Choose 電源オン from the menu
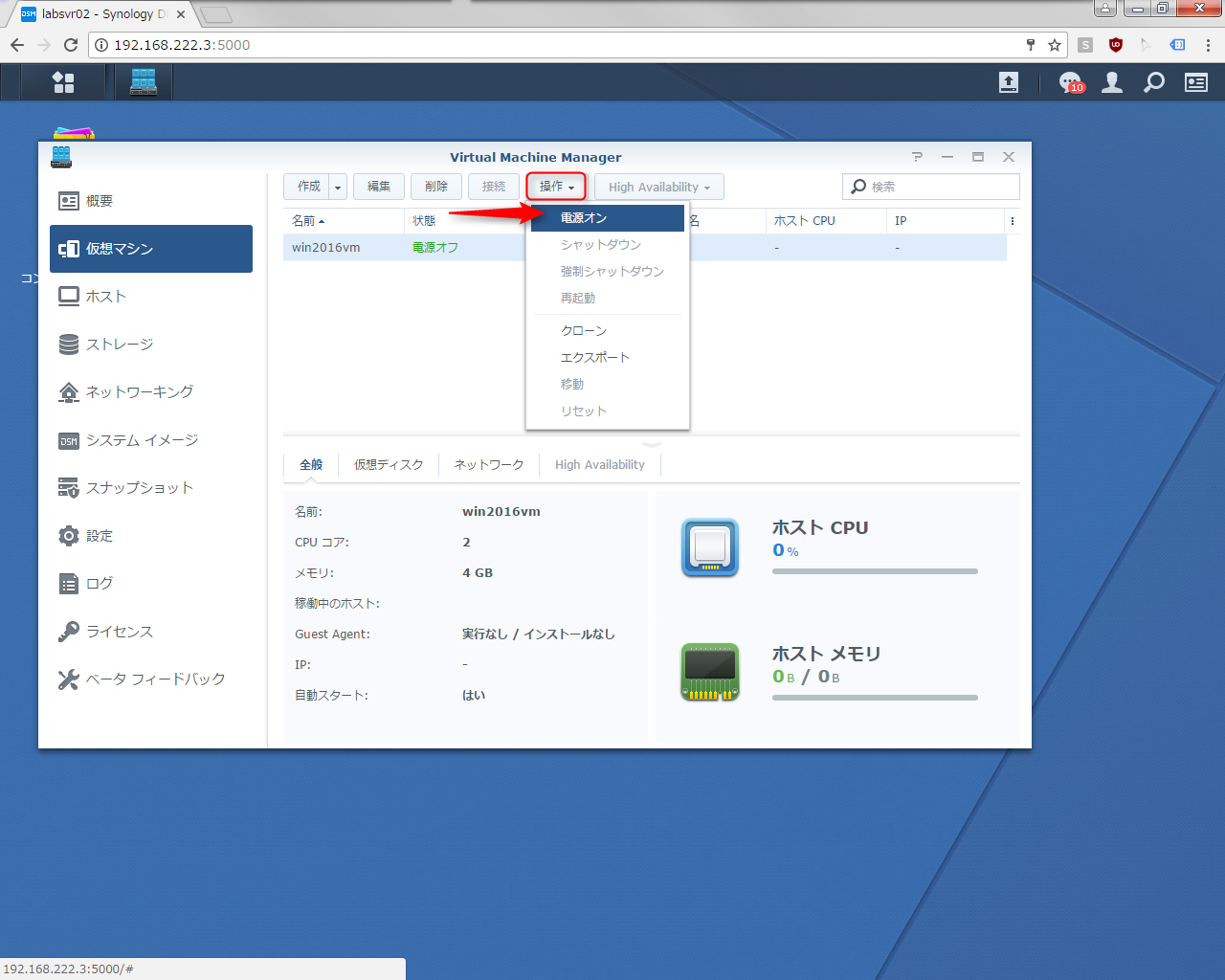 [607, 218]
